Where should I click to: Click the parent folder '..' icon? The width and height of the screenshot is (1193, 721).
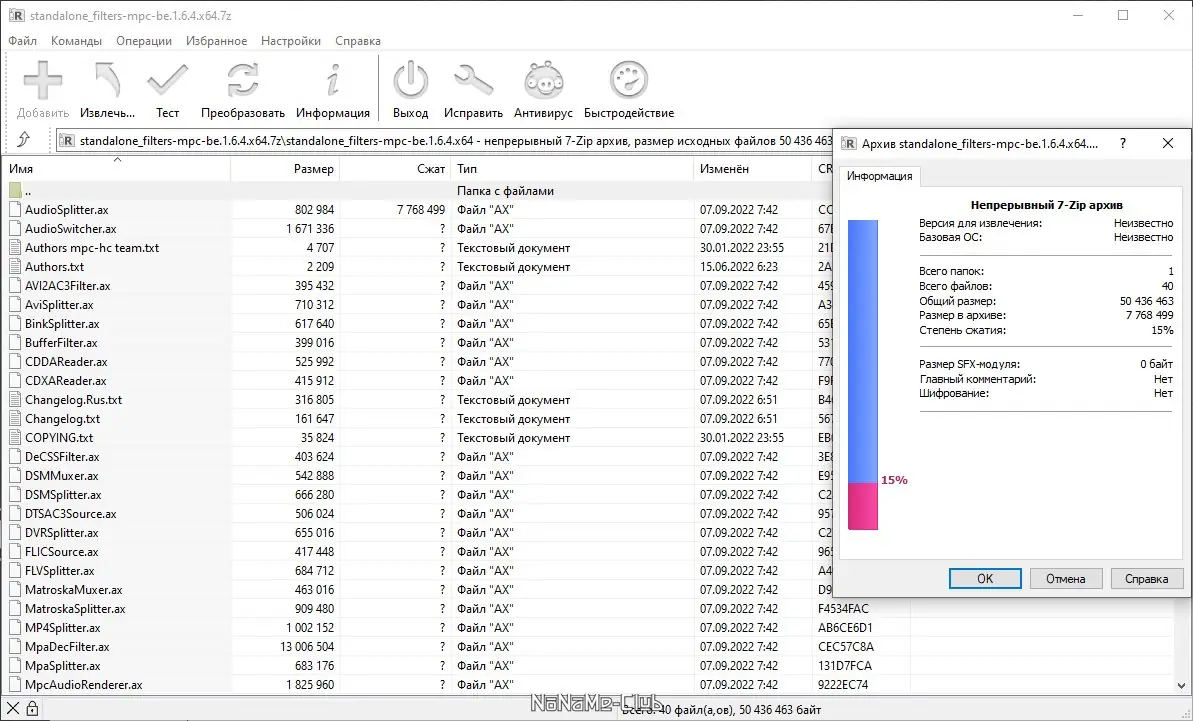pos(15,190)
